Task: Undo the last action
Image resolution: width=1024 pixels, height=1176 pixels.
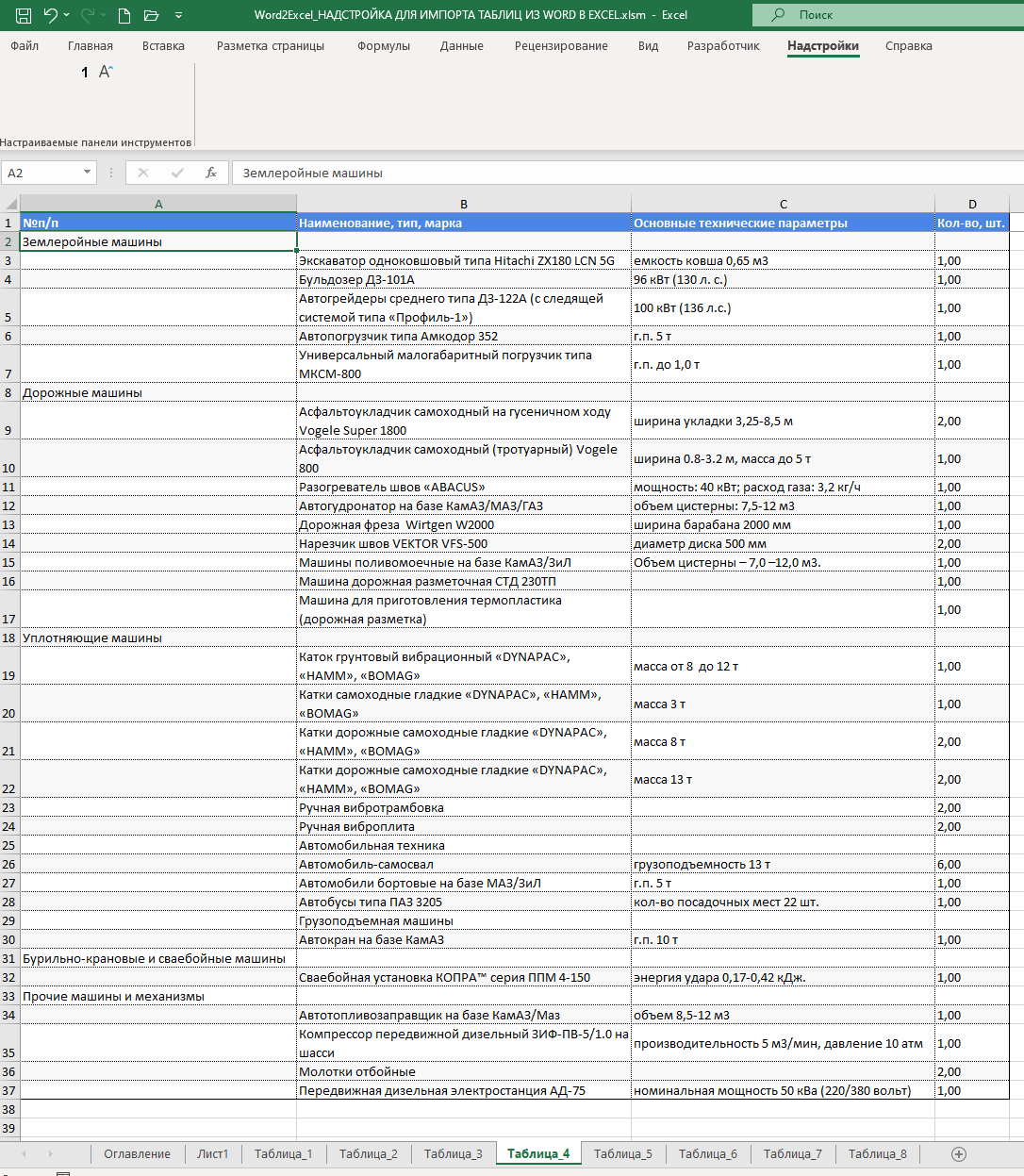Action: (x=51, y=15)
